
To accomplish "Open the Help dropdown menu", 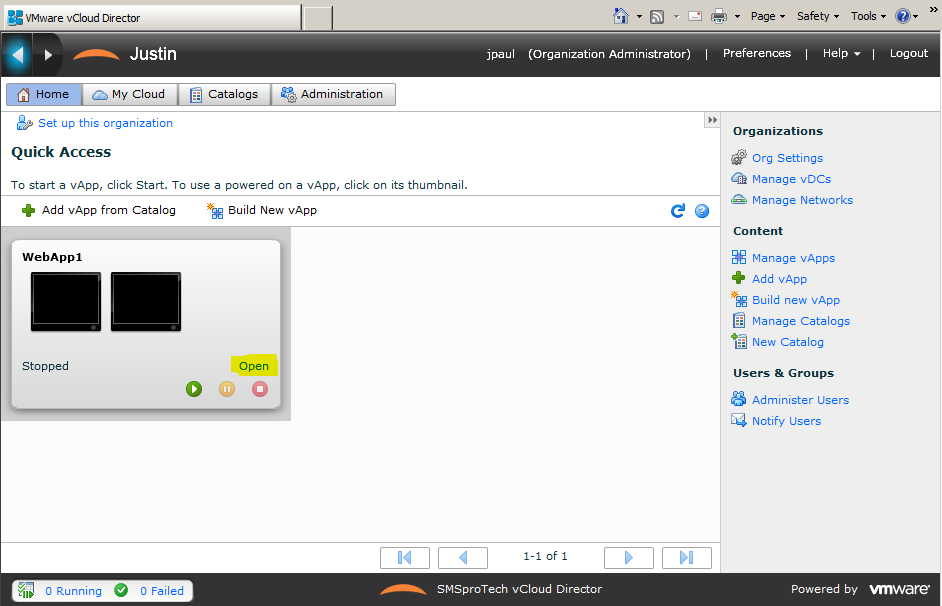I will coord(841,54).
